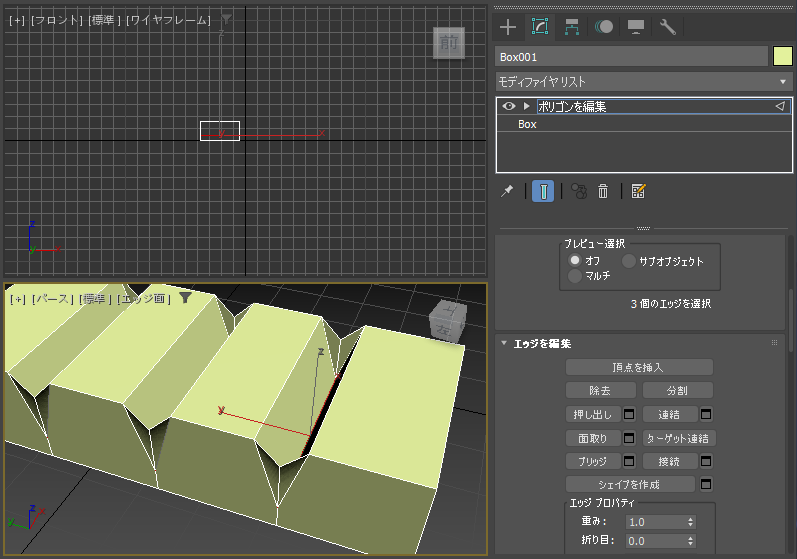Click the 除去 button

(600, 390)
